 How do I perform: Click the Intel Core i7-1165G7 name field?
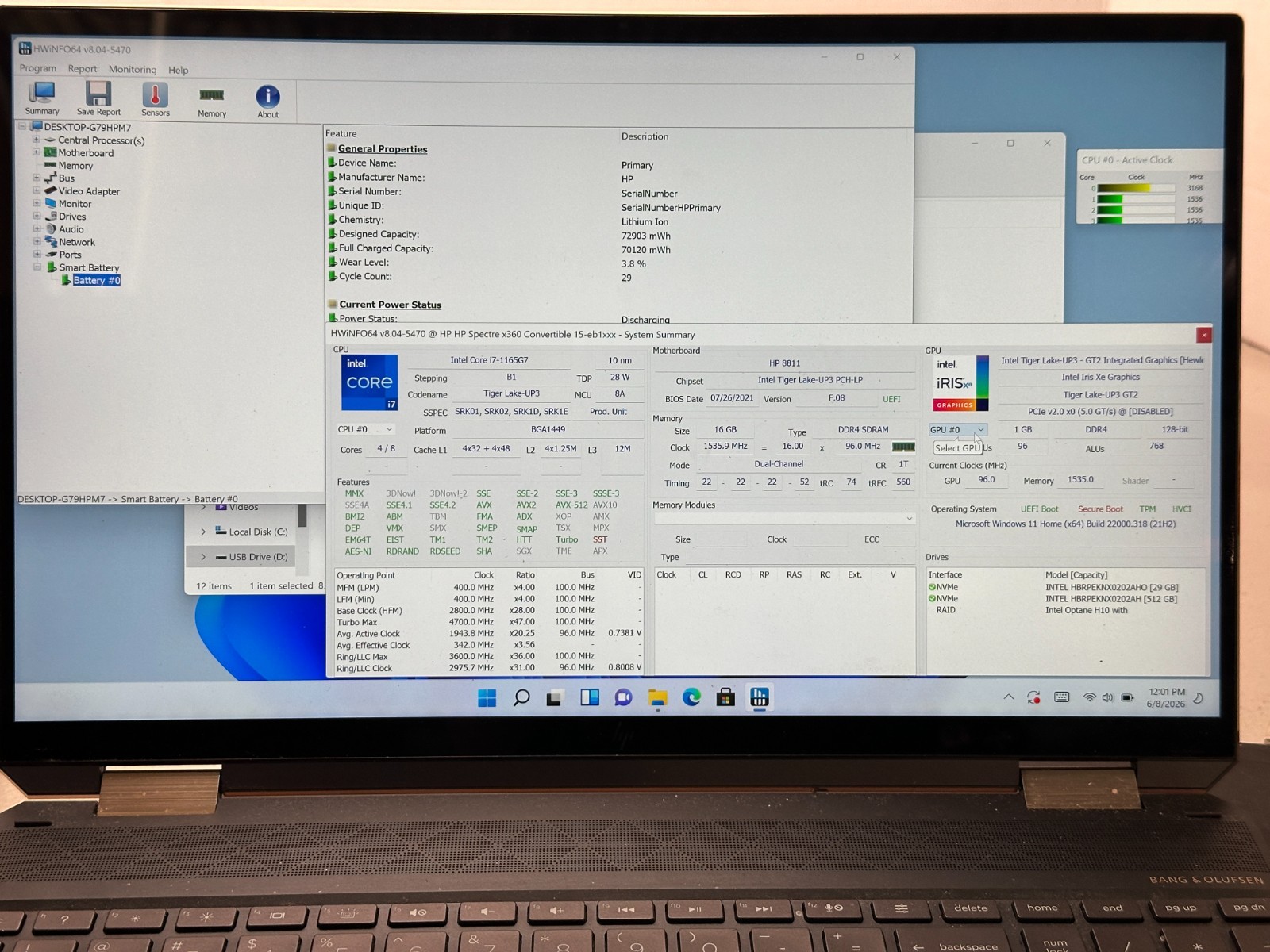coord(489,360)
